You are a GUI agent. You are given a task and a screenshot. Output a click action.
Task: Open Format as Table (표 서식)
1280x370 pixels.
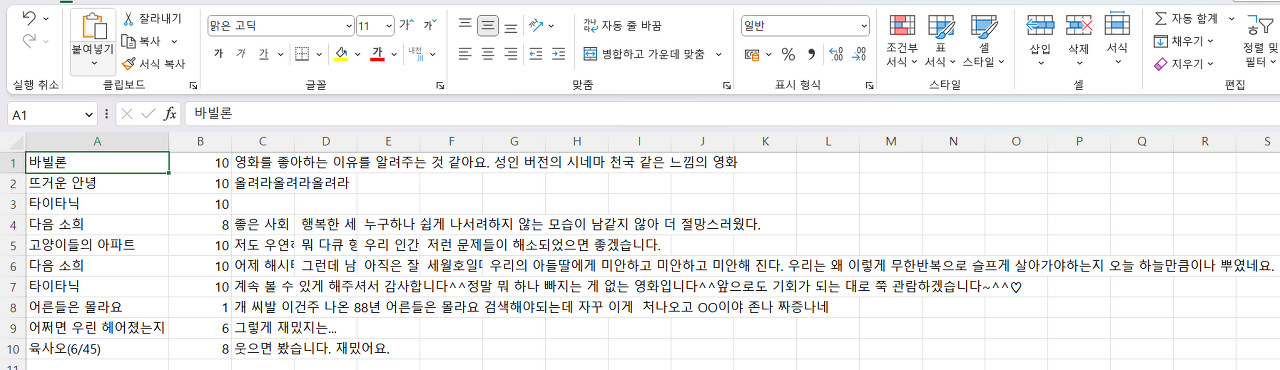940,41
